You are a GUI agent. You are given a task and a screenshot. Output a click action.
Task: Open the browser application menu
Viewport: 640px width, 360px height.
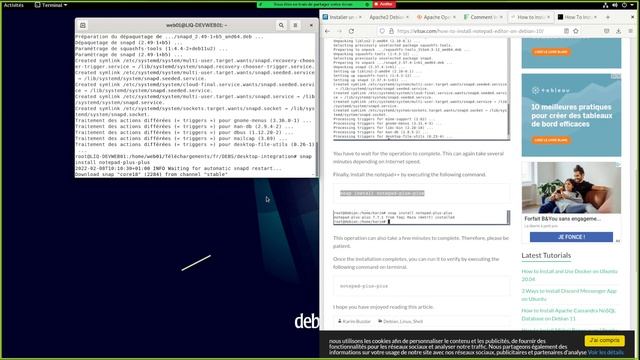(x=630, y=31)
